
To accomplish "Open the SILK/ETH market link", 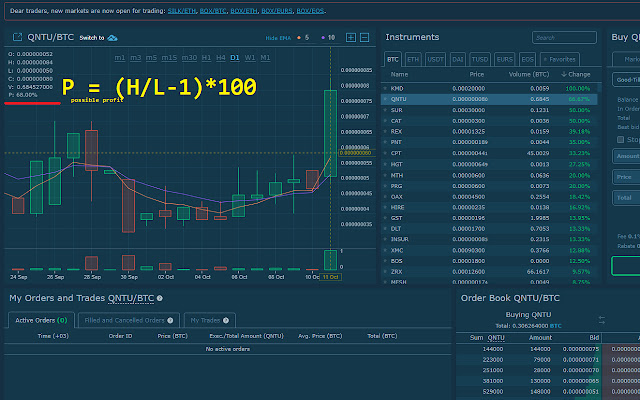I will pos(182,11).
